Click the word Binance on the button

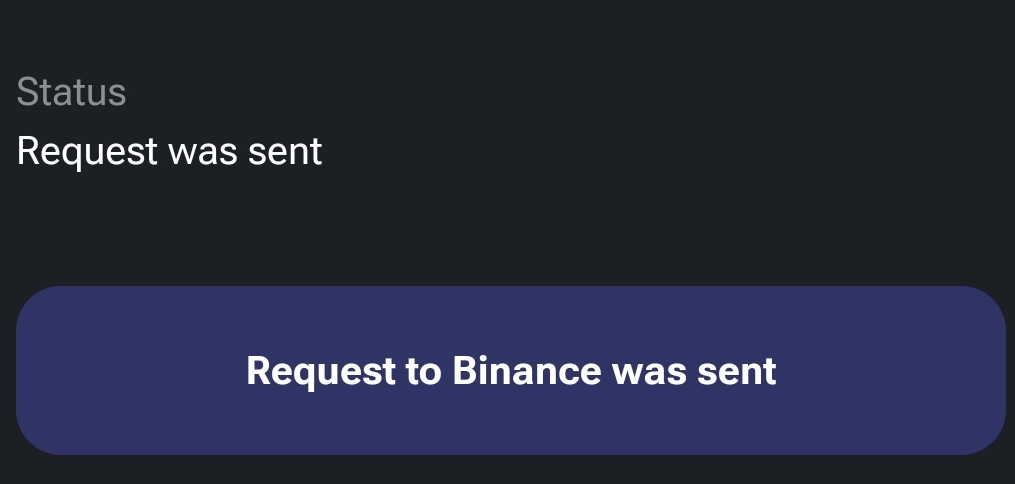click(526, 371)
